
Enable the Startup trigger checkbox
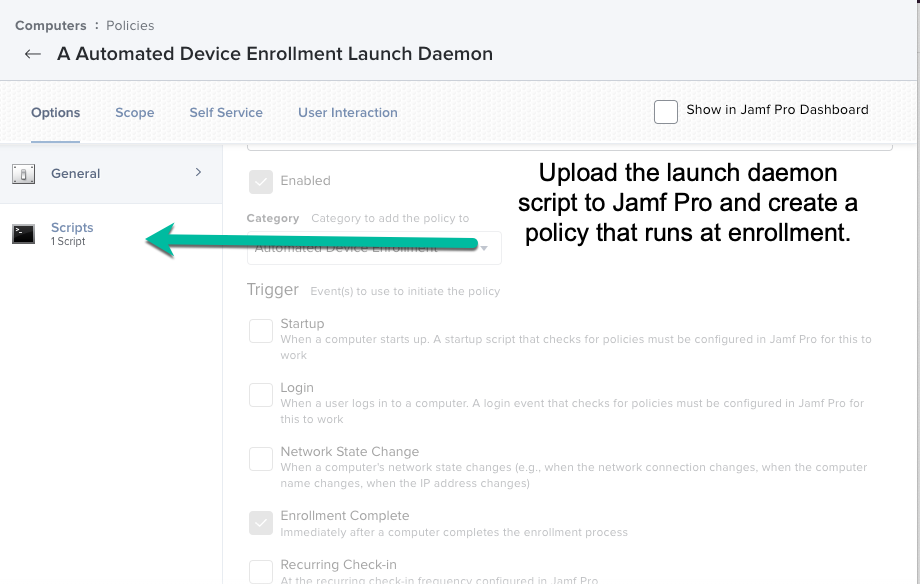[x=261, y=331]
